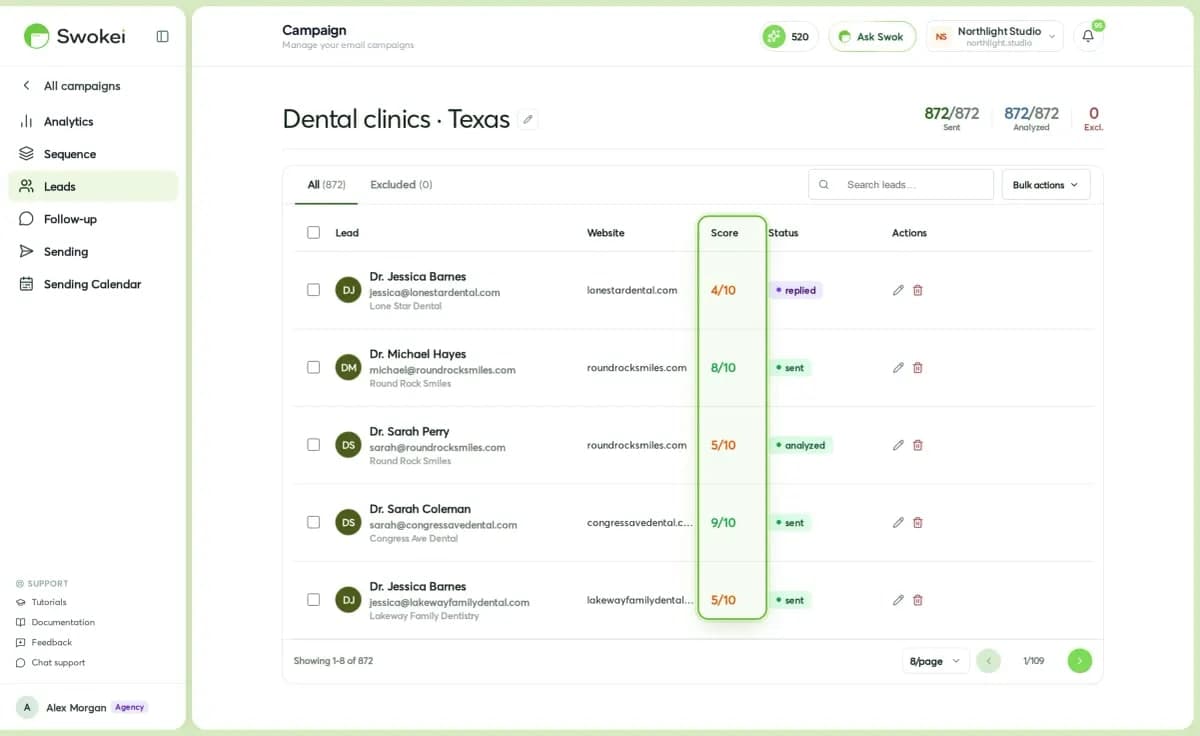Viewport: 1200px width, 736px height.
Task: Delete lead jessica@lakewayfamilydental.com
Action: point(918,600)
